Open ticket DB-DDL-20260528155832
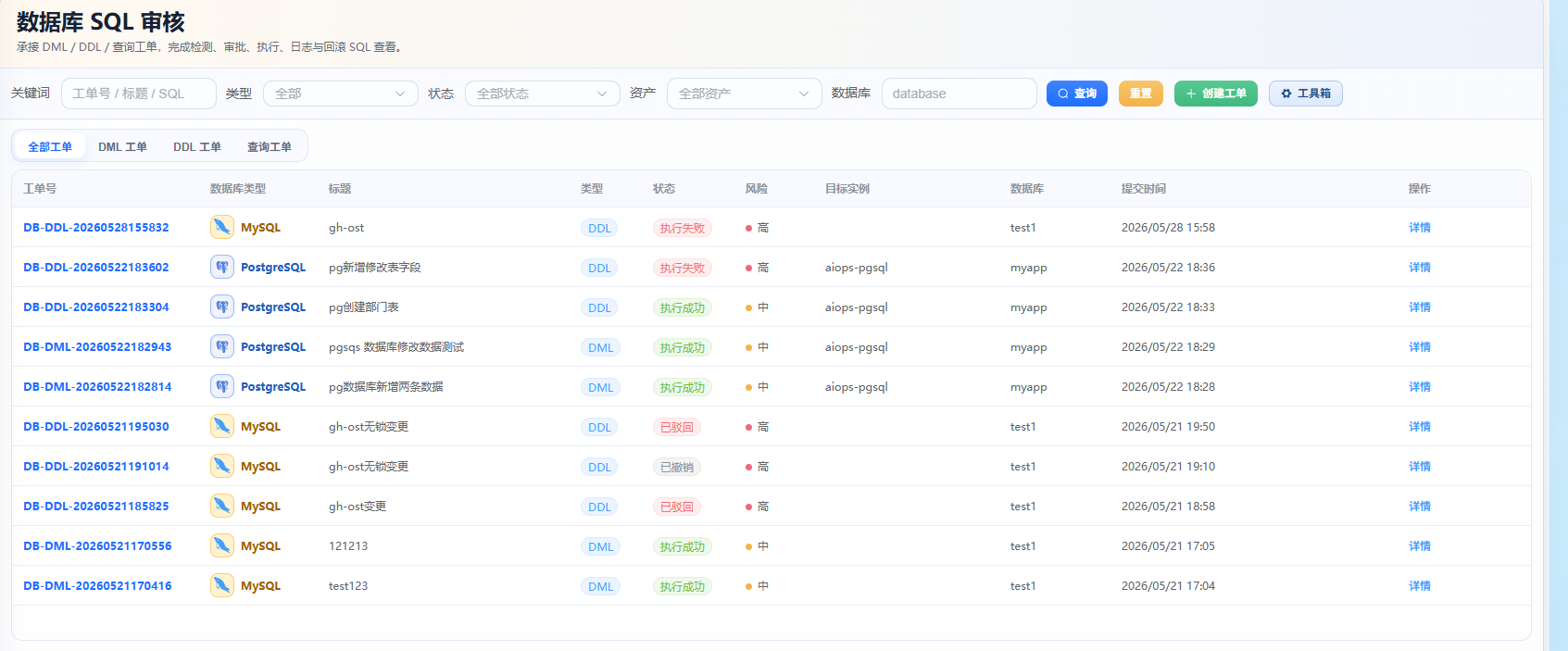 point(96,227)
